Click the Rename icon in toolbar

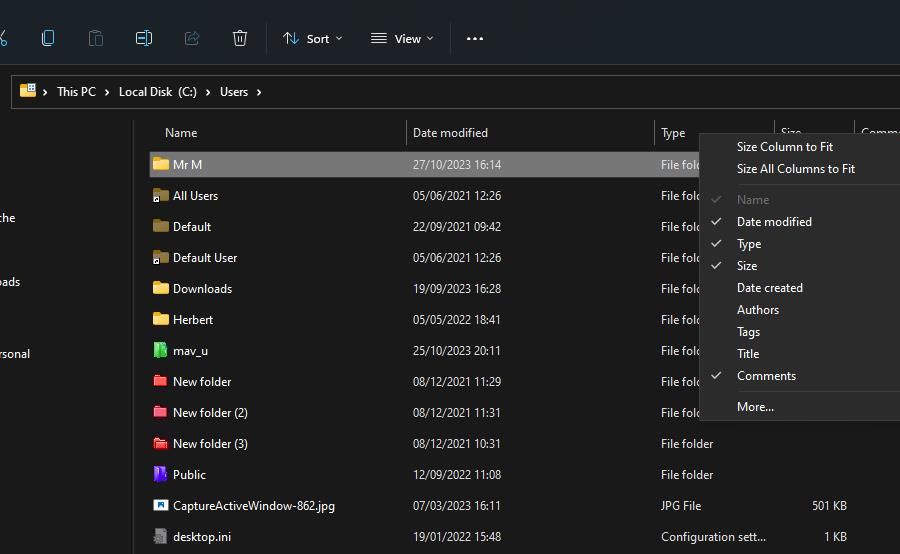click(x=144, y=38)
